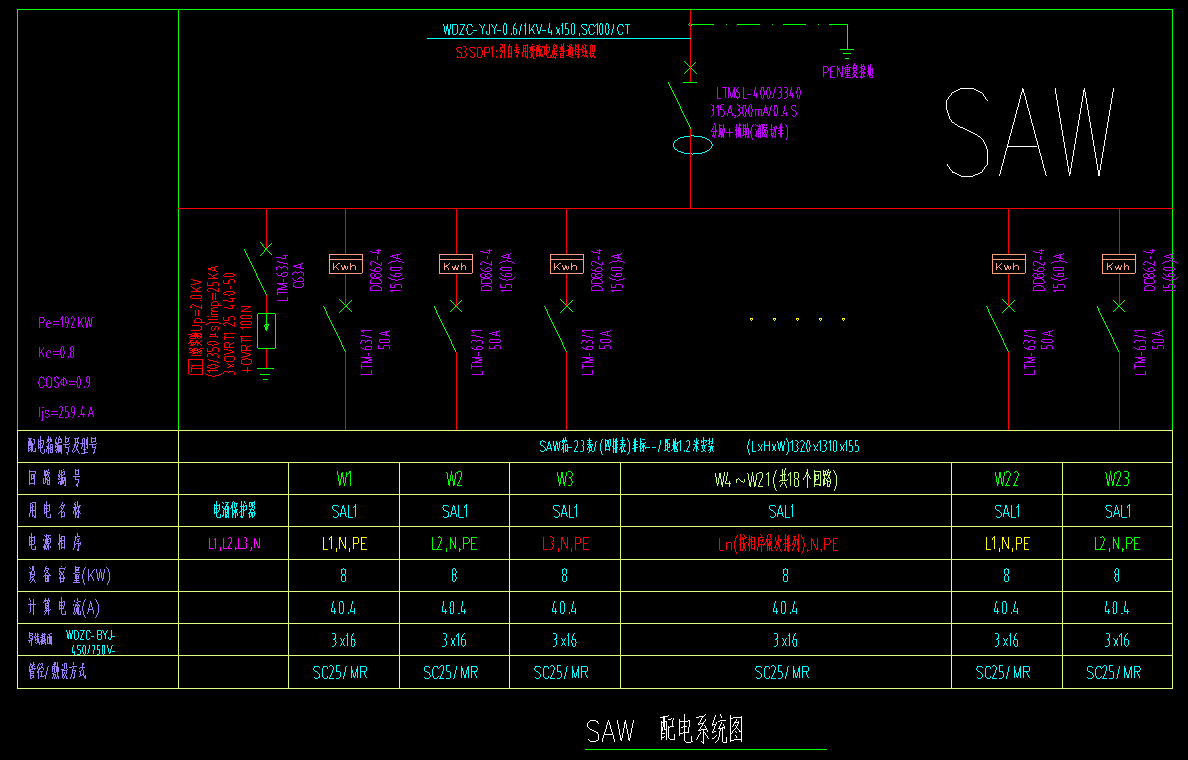Click the ground symbol below the surge protector
1188x760 pixels.
265,373
